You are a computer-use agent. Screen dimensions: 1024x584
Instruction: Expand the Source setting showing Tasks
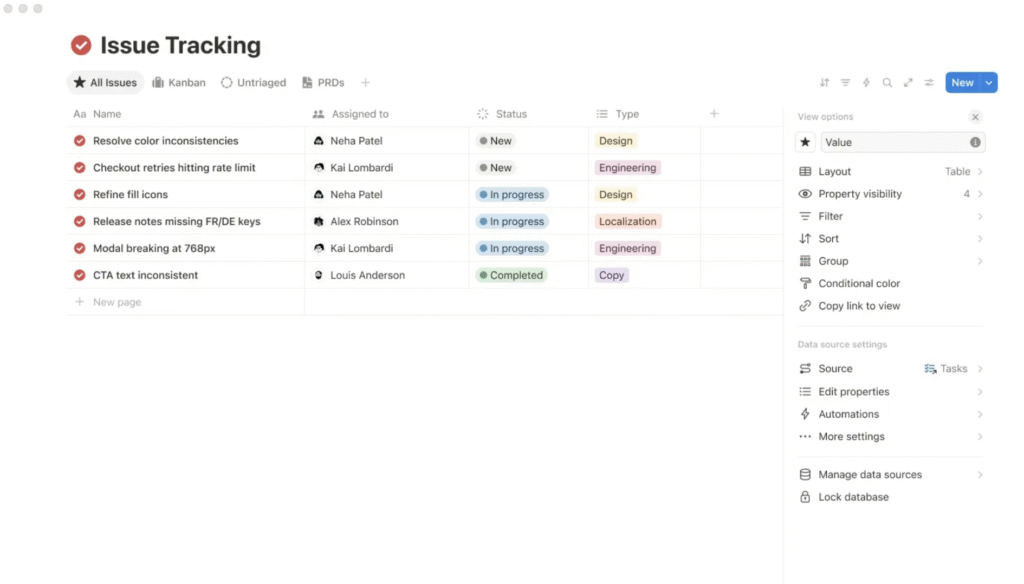click(x=890, y=369)
